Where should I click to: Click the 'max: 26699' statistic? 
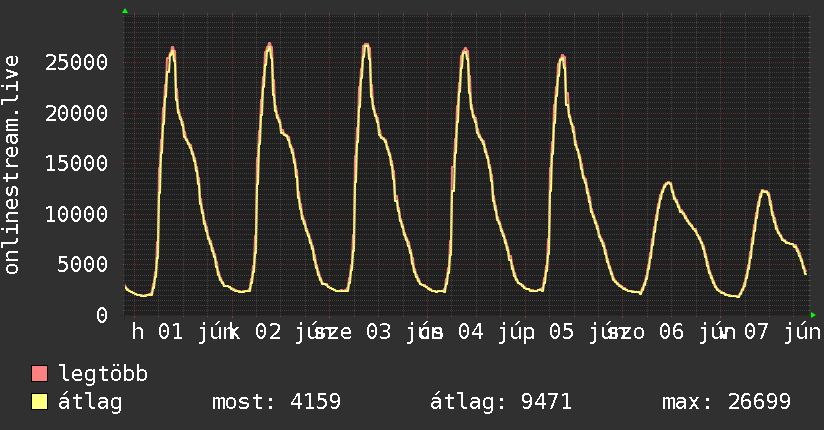pos(726,402)
